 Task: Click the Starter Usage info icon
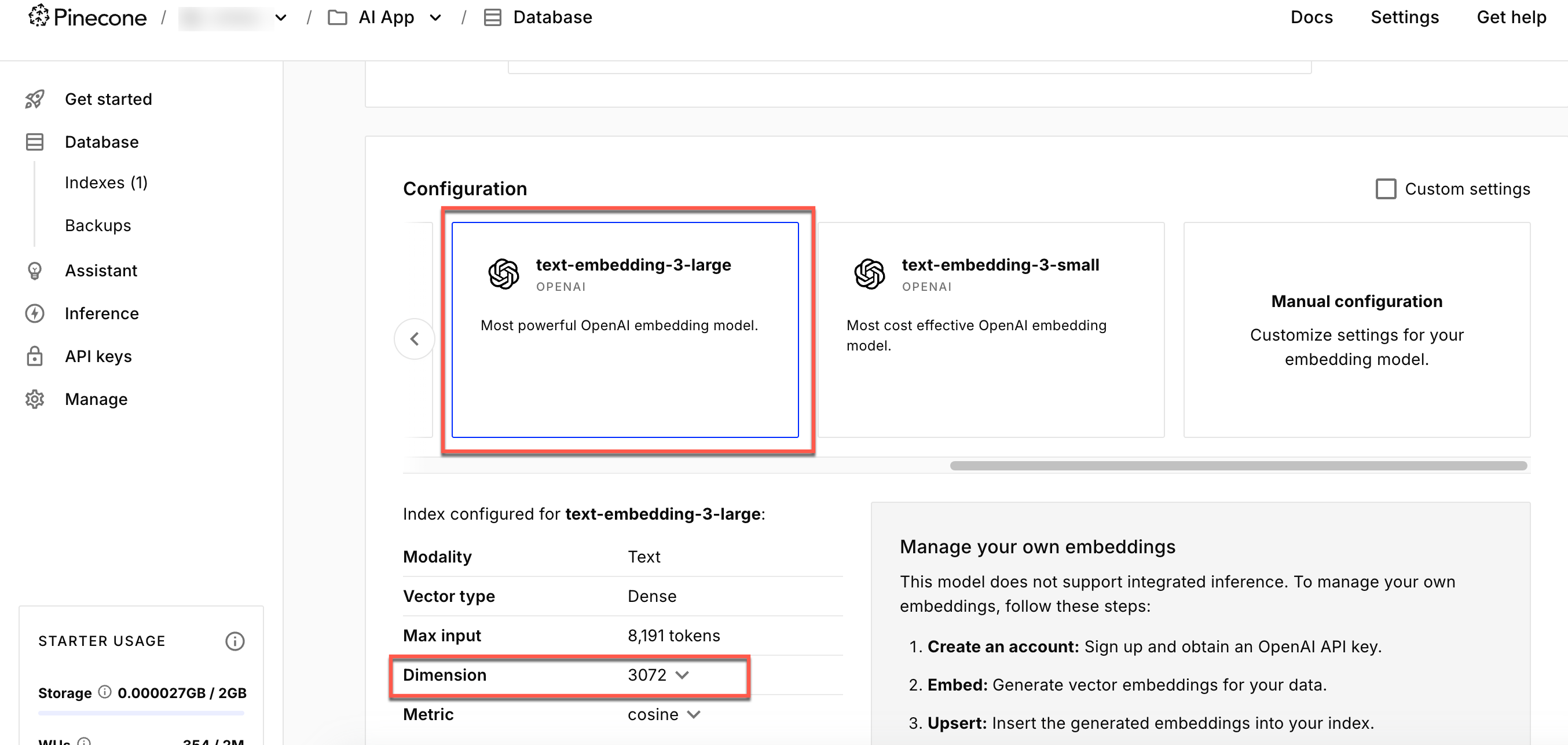(235, 641)
